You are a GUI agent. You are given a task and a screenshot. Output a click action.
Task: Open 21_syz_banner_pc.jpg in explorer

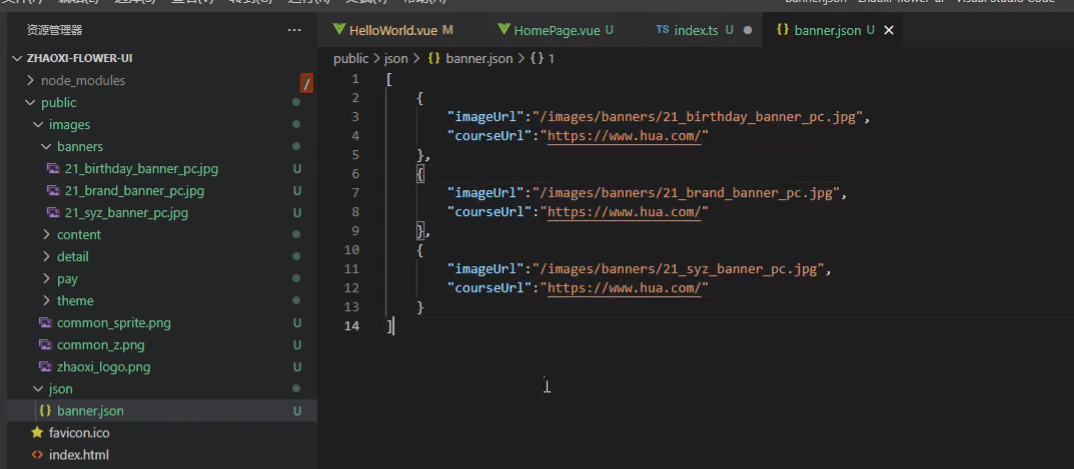126,213
